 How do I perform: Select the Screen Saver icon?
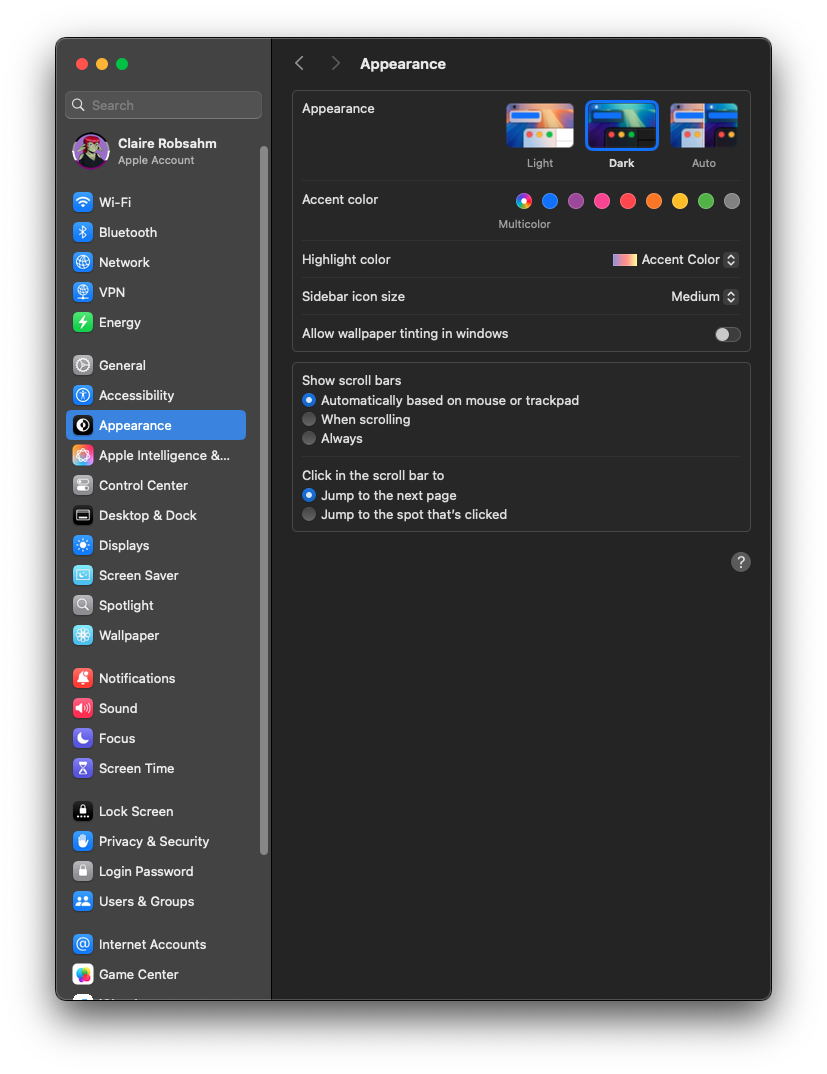(x=83, y=575)
